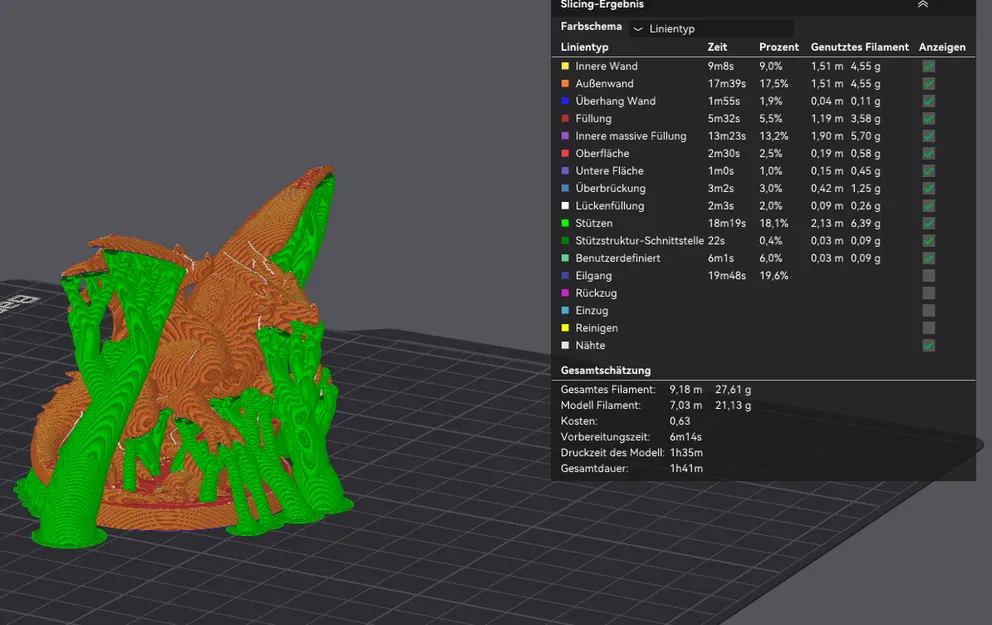The image size is (992, 625).
Task: Click the Prozent column header
Action: [x=779, y=47]
